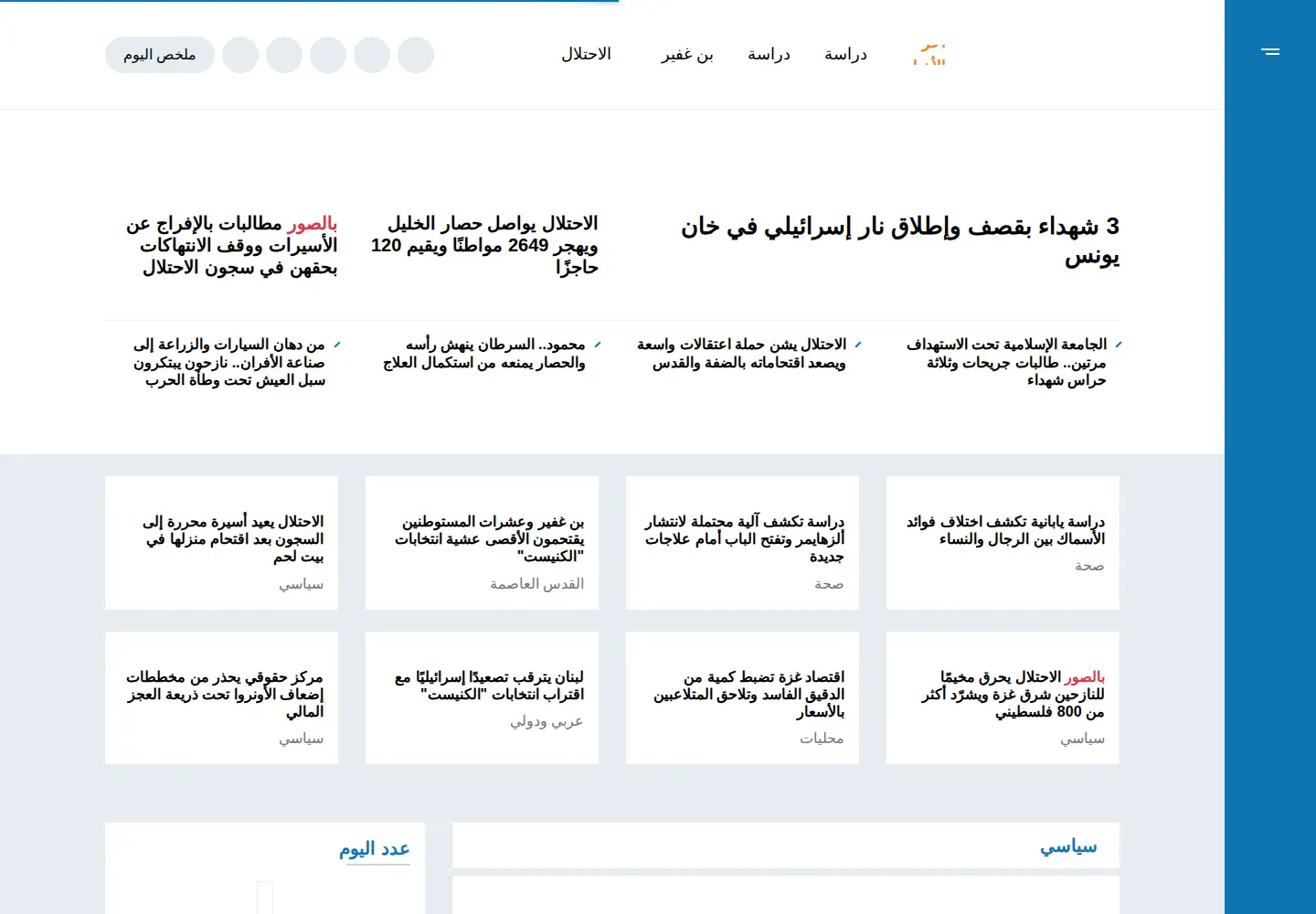Screen dimensions: 1316x914
Task: Open card اقتصاد غزة تضبط كمية من الدقيق
Action: coord(748,694)
